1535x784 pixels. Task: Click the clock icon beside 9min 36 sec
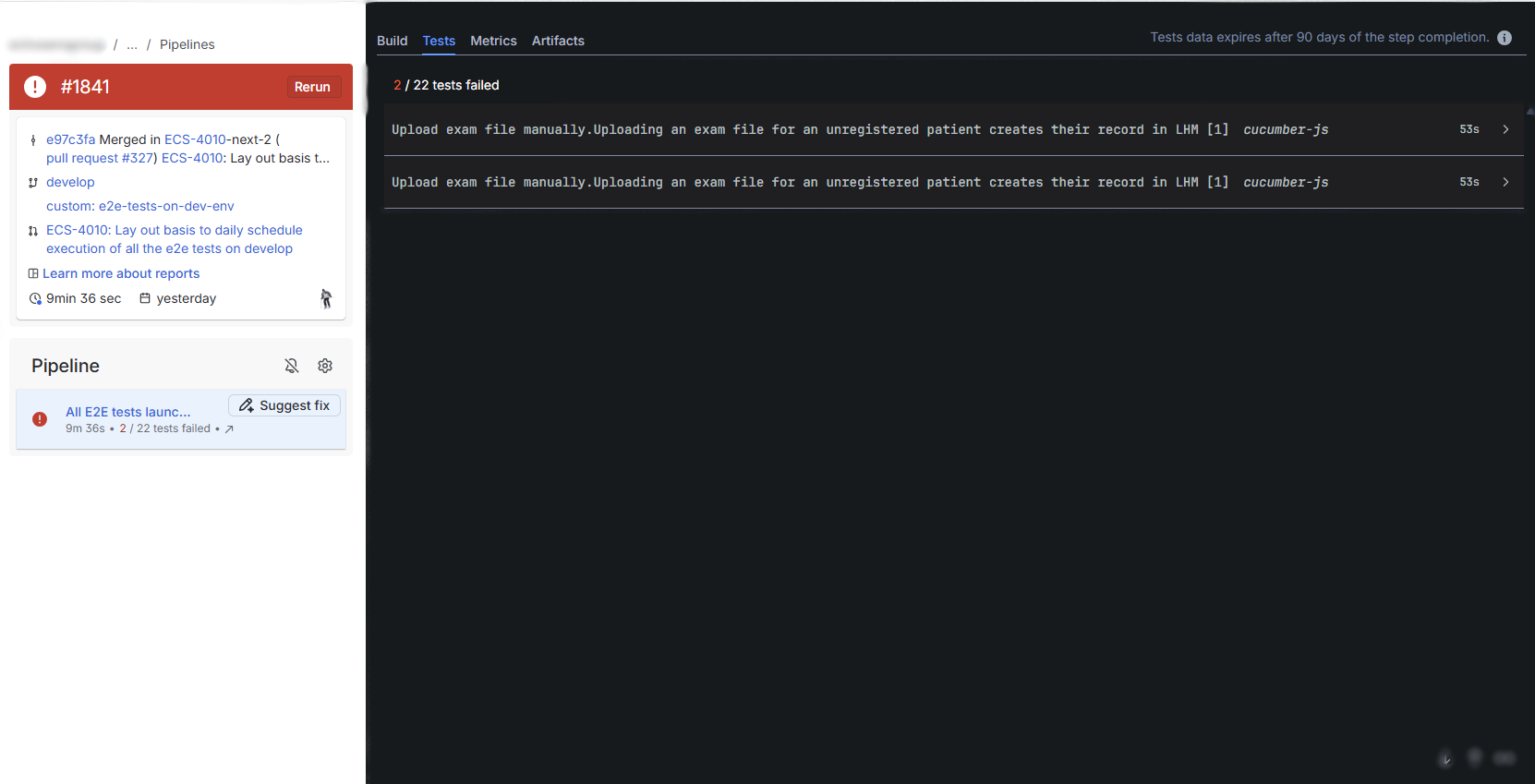click(x=35, y=299)
